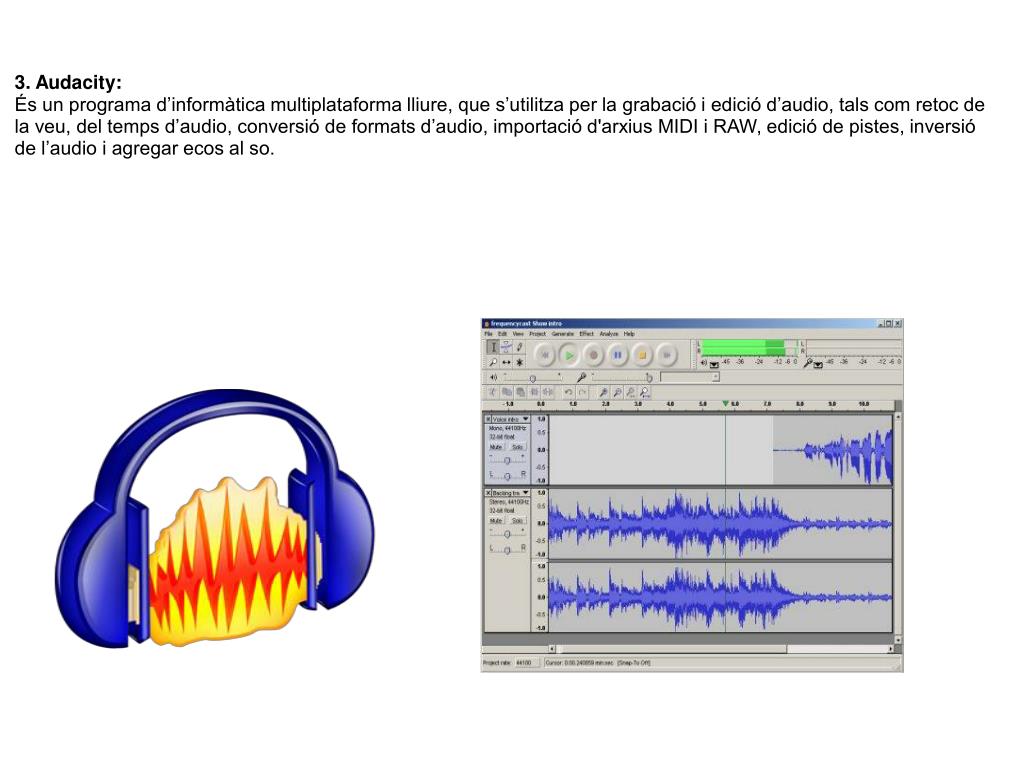The height and width of the screenshot is (767, 1023).
Task: Open the input meter dropdown arrow
Action: coord(818,365)
